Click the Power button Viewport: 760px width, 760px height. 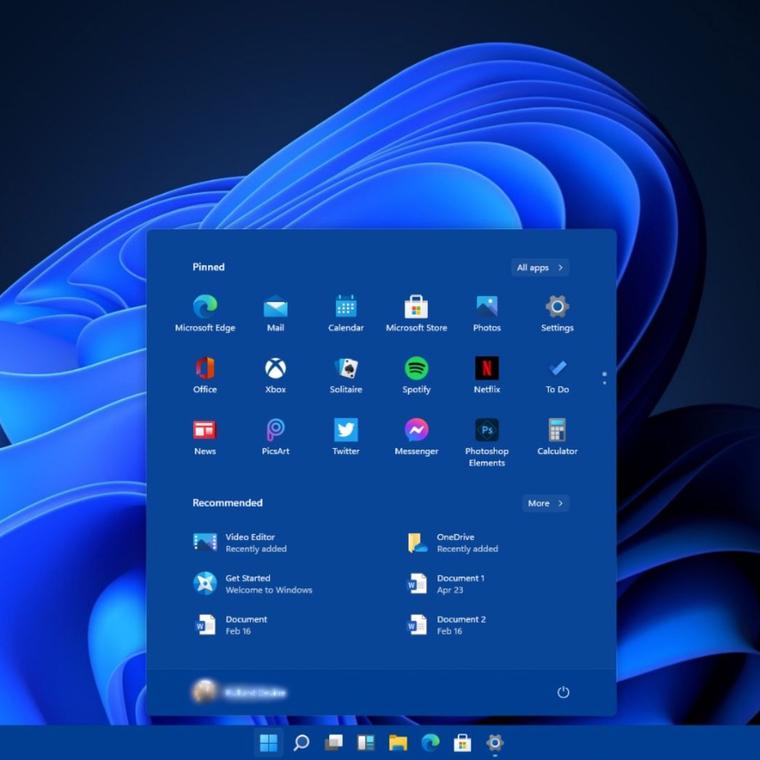(563, 692)
